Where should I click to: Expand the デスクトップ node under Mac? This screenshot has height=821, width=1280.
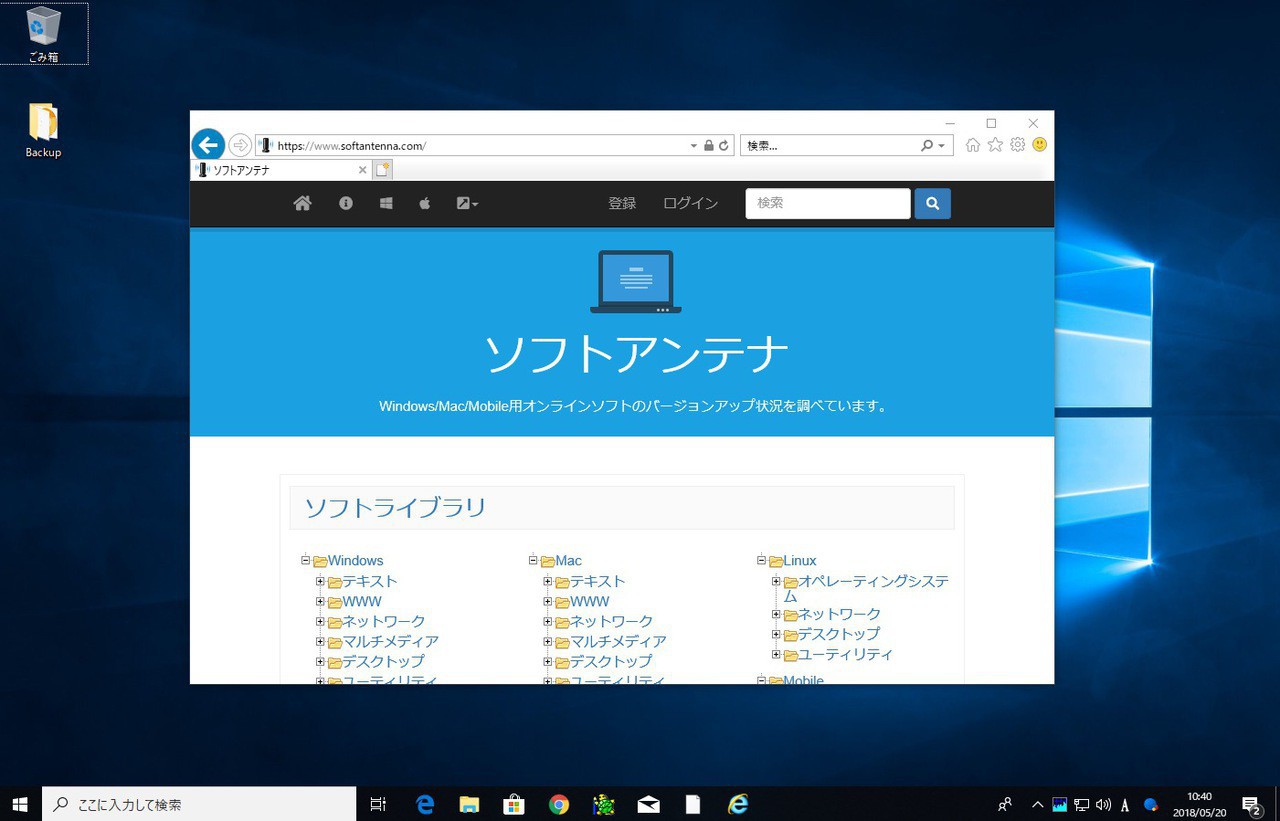pyautogui.click(x=548, y=661)
